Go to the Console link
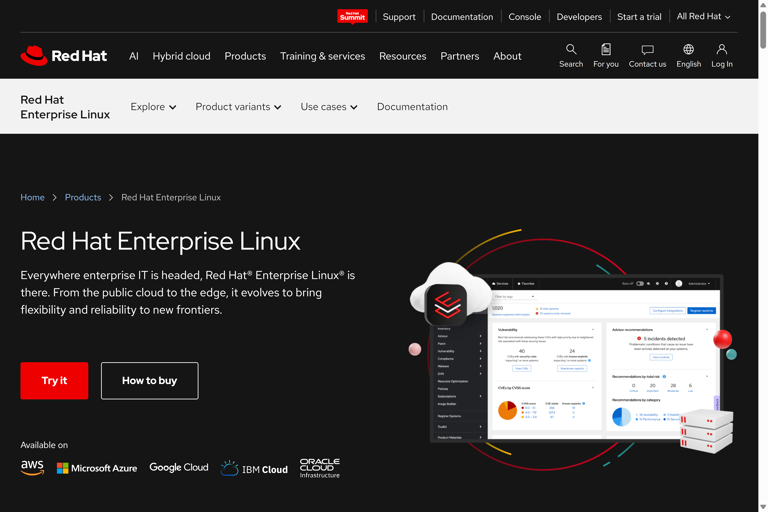The width and height of the screenshot is (768, 512). pyautogui.click(x=525, y=17)
